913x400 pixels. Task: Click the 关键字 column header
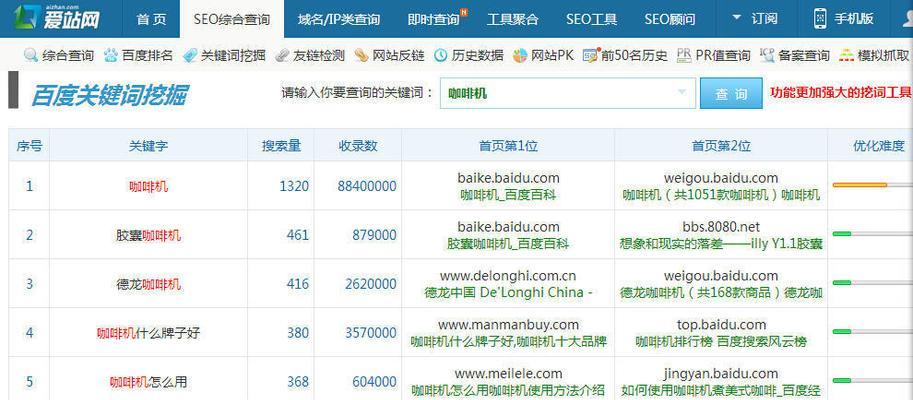point(148,146)
